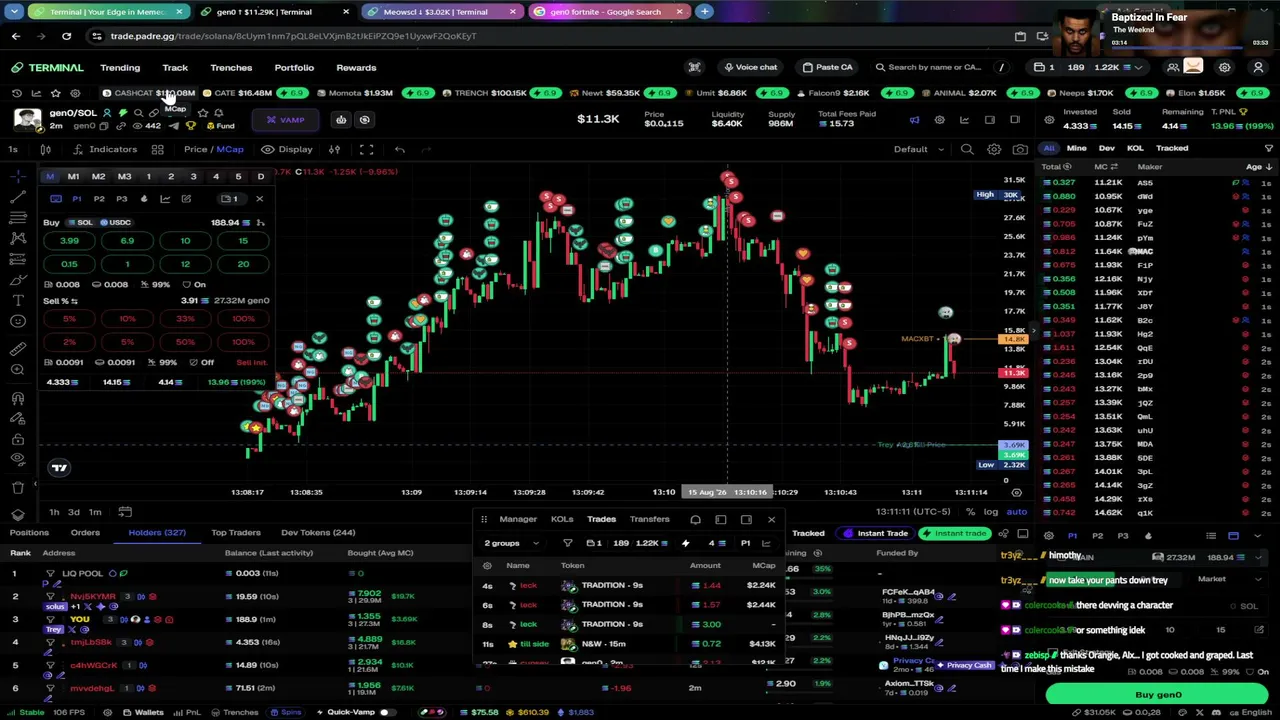This screenshot has height=720, width=1280.
Task: Switch to Dev Tokens tab
Action: [x=318, y=533]
